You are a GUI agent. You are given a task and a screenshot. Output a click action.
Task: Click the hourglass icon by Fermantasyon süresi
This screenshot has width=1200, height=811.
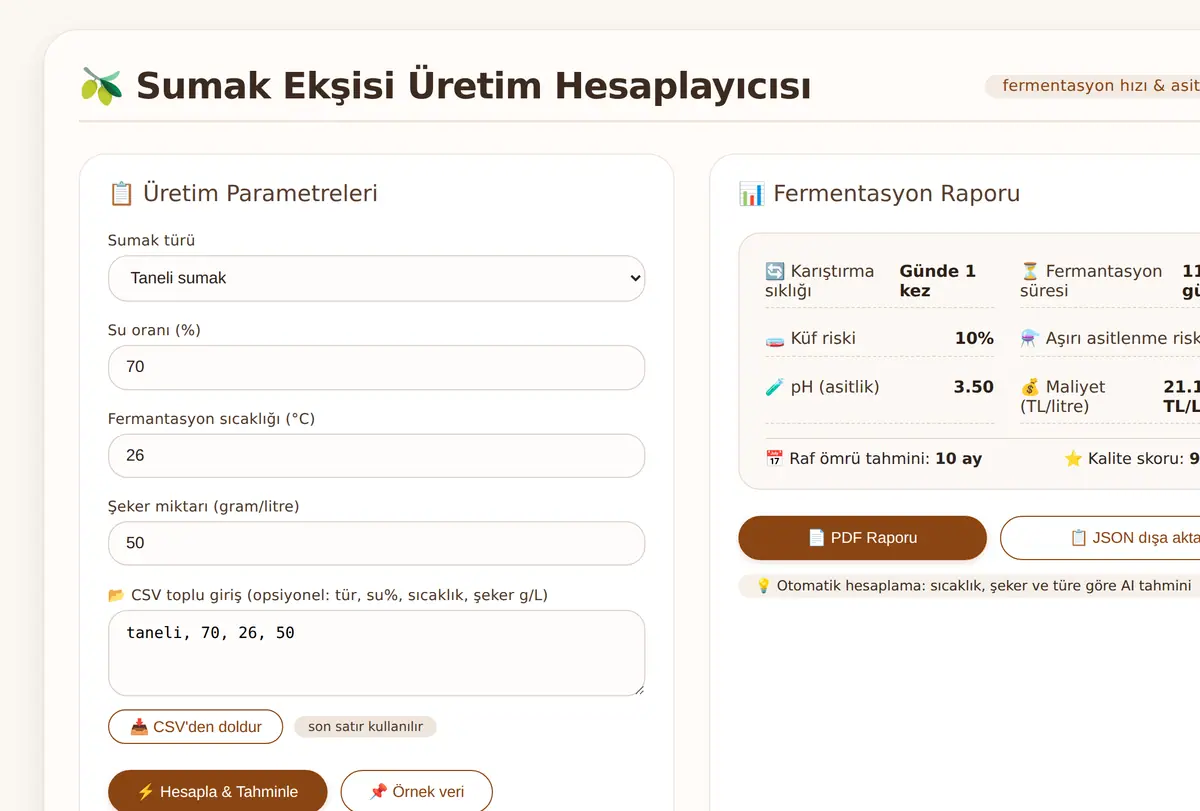[x=1030, y=271]
